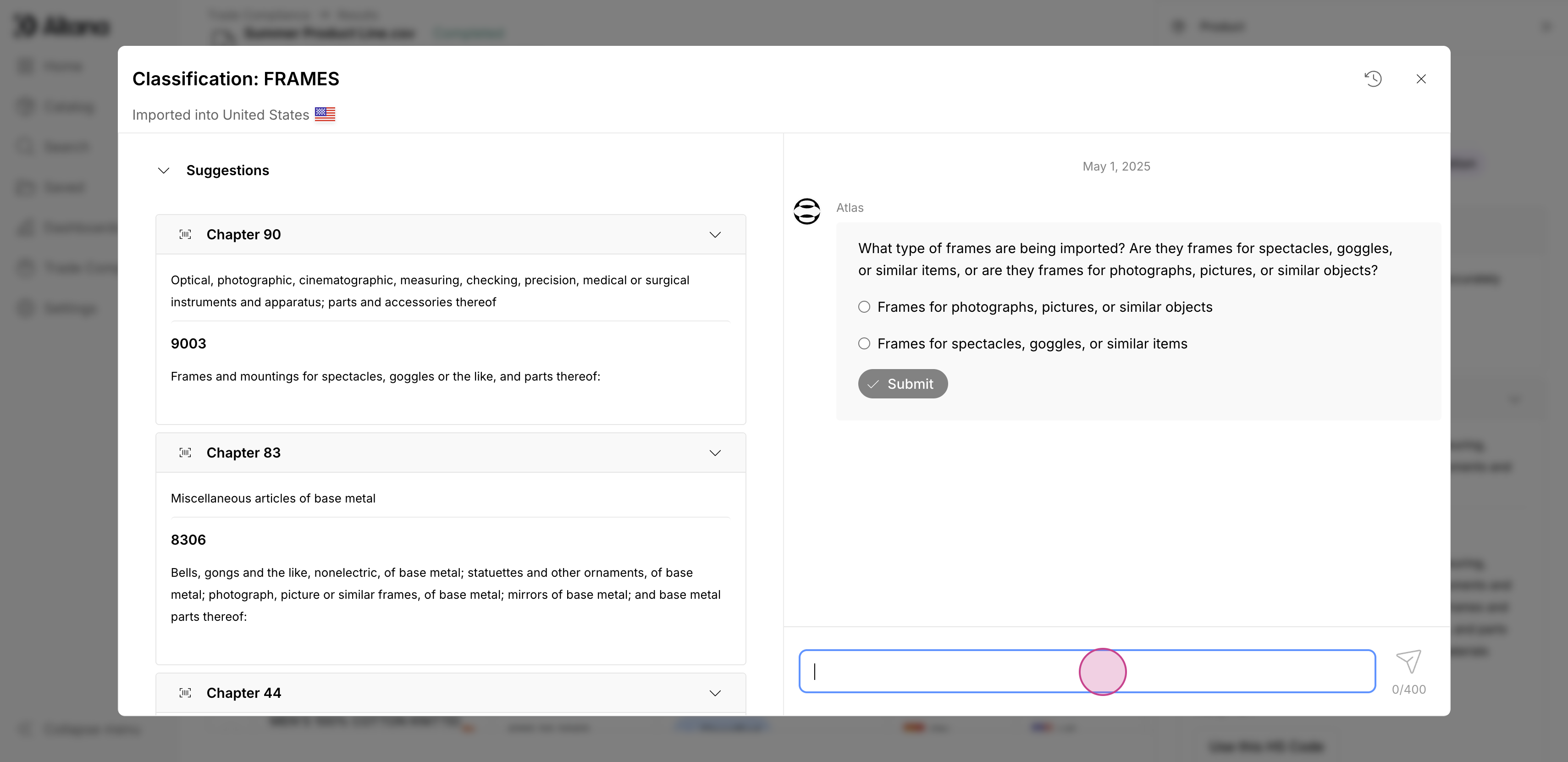
Task: Expand Chapter 44 with its chevron
Action: (715, 693)
